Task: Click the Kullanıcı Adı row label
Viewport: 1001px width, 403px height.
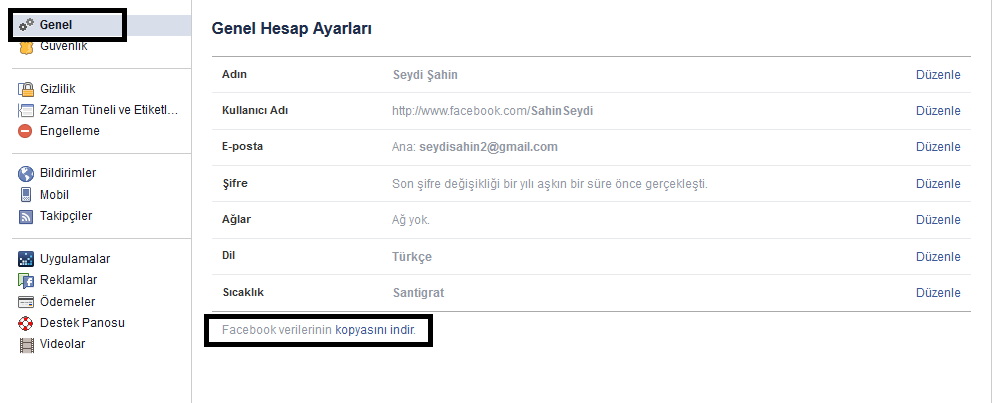Action: coord(255,110)
